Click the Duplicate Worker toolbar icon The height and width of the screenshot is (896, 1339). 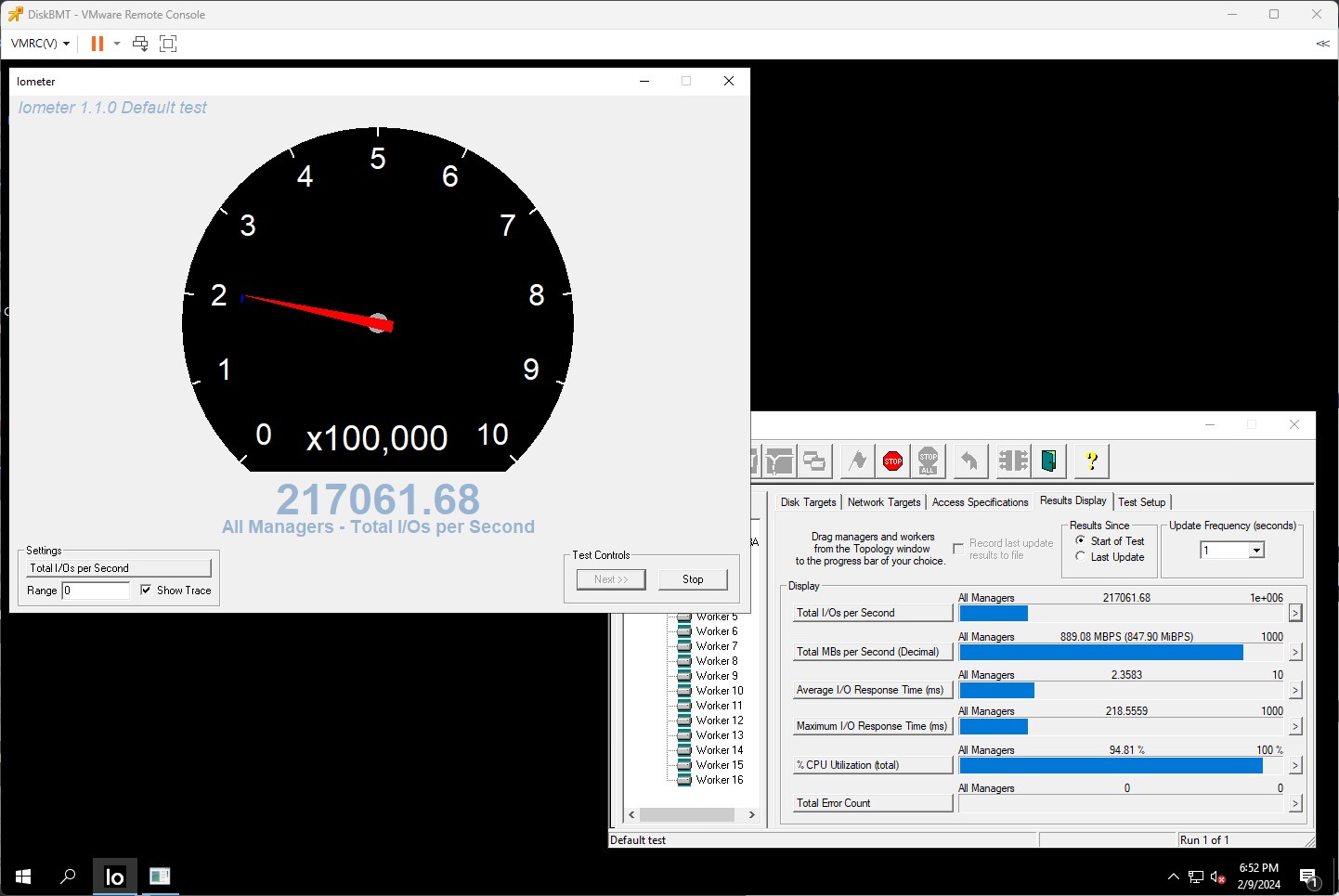click(x=814, y=461)
